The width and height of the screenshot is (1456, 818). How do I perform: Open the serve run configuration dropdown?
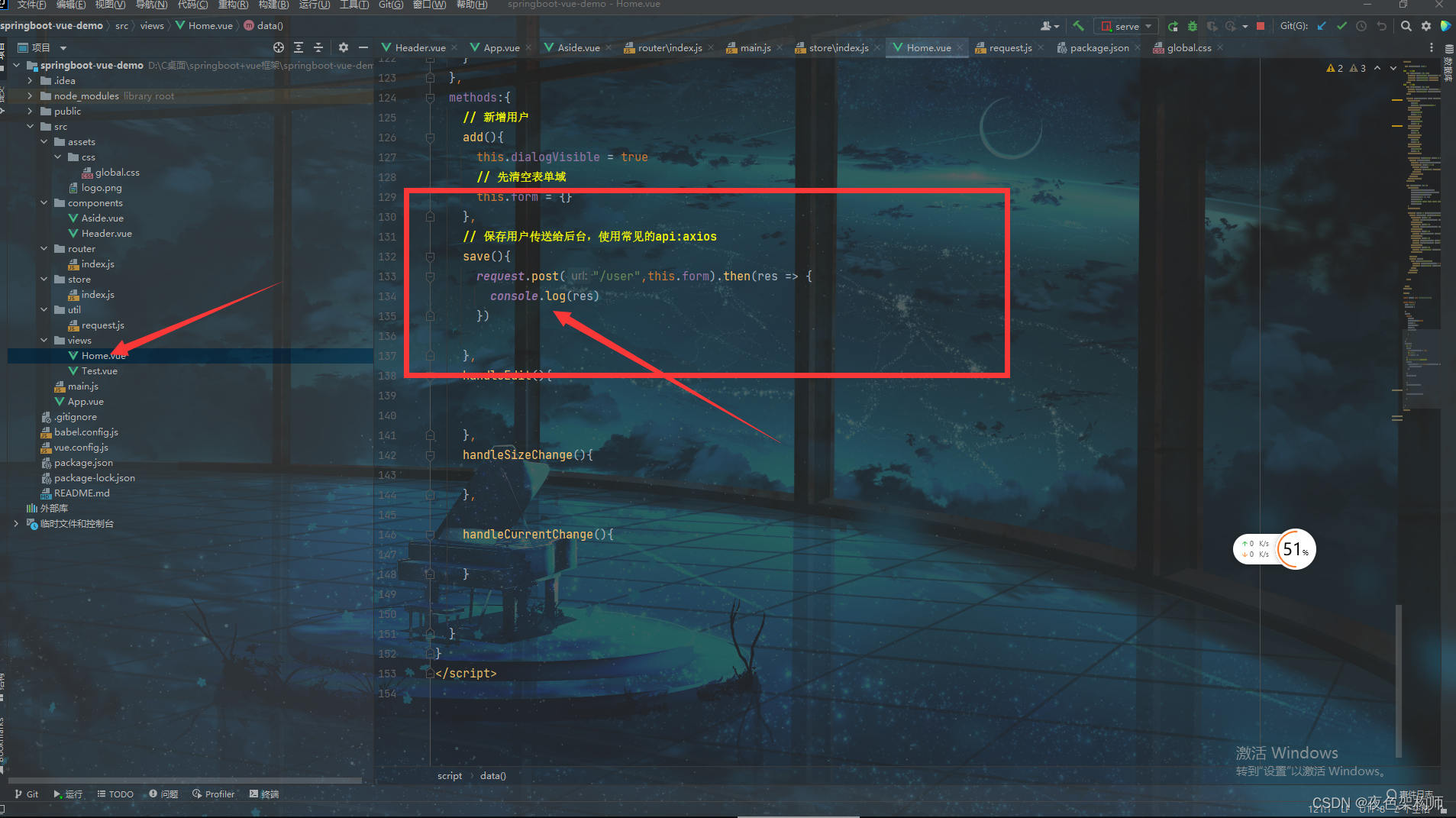1126,26
